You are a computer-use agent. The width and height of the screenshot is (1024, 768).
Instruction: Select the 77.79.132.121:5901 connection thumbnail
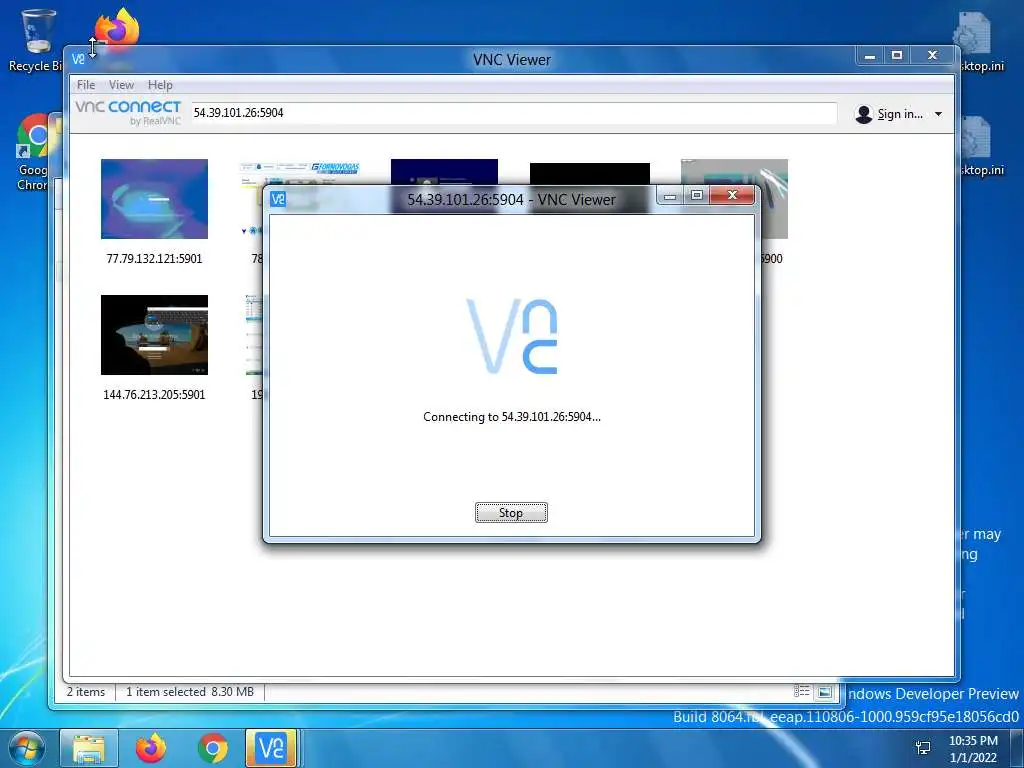click(x=154, y=199)
